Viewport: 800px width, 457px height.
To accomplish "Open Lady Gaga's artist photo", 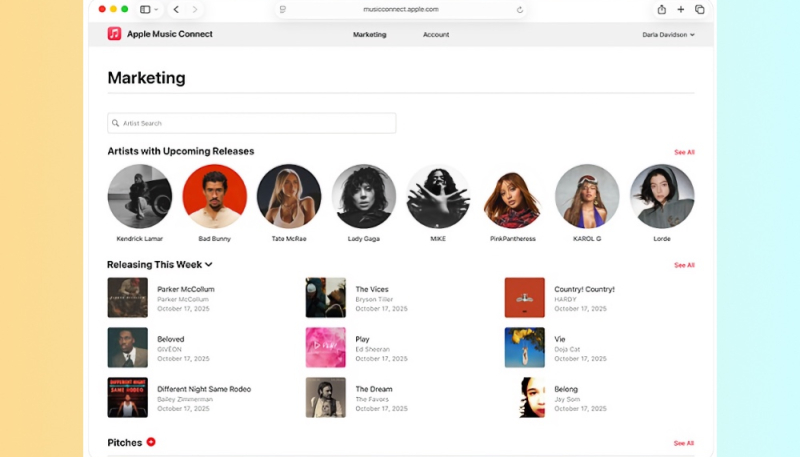I will tap(364, 196).
